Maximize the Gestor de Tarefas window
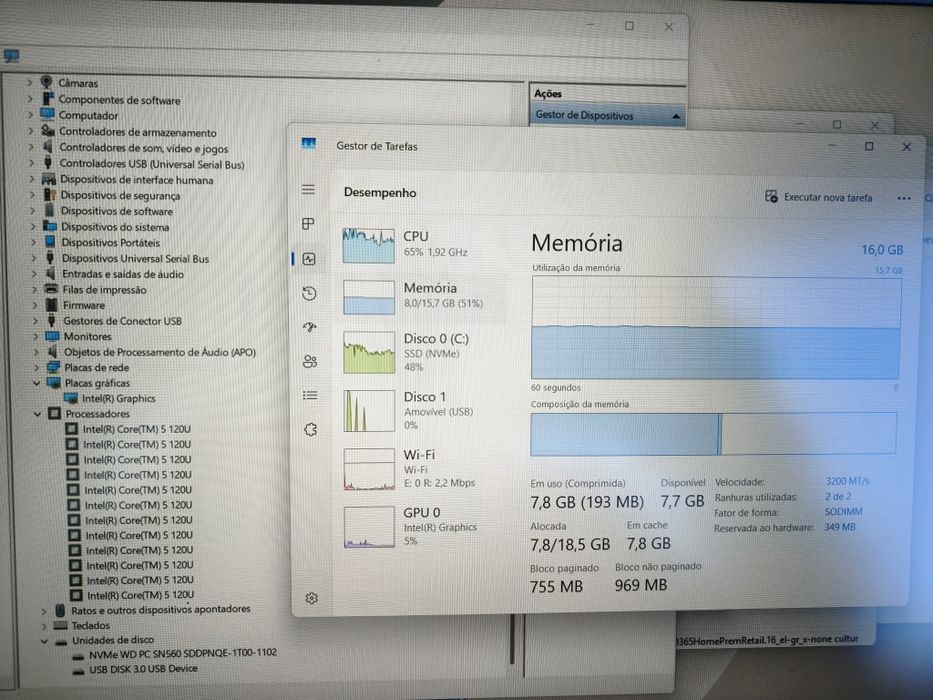This screenshot has width=933, height=700. [869, 146]
